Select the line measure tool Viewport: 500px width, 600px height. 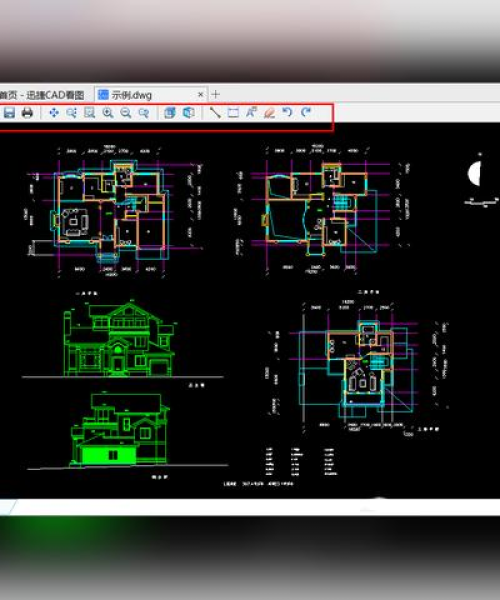tap(215, 112)
